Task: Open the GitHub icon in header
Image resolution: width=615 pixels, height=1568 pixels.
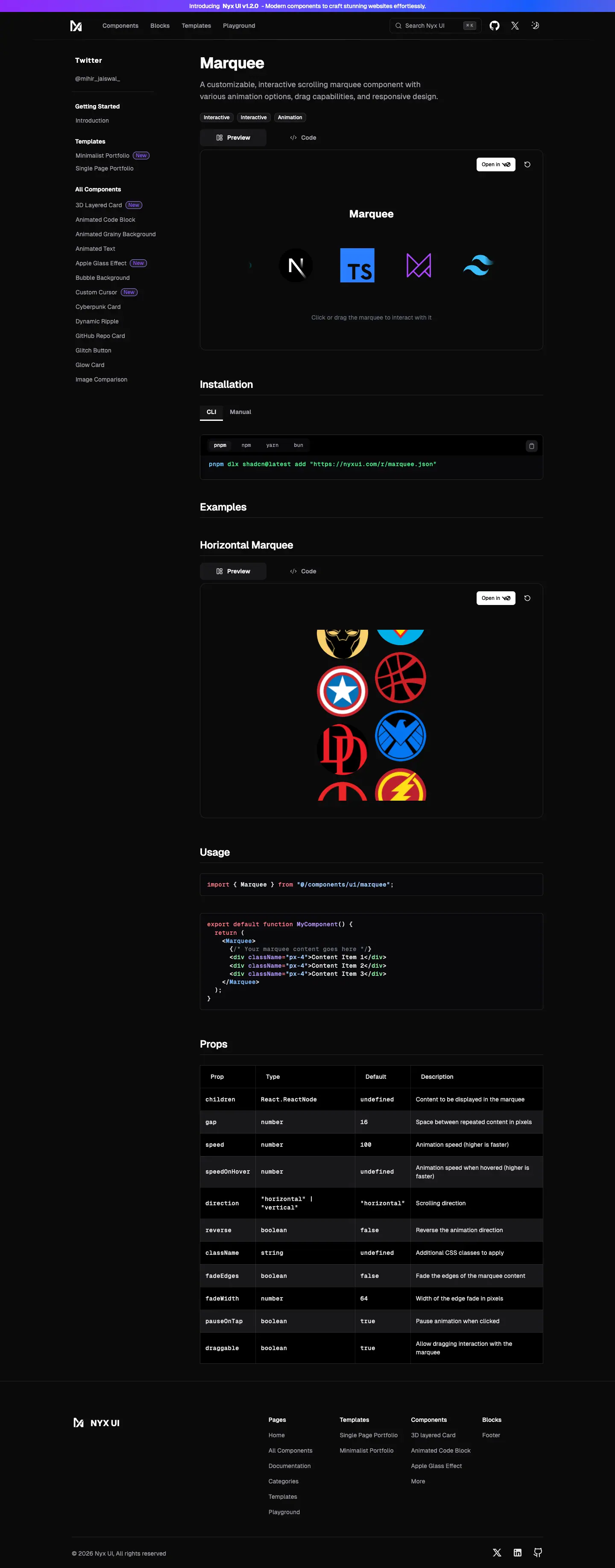Action: coord(495,26)
